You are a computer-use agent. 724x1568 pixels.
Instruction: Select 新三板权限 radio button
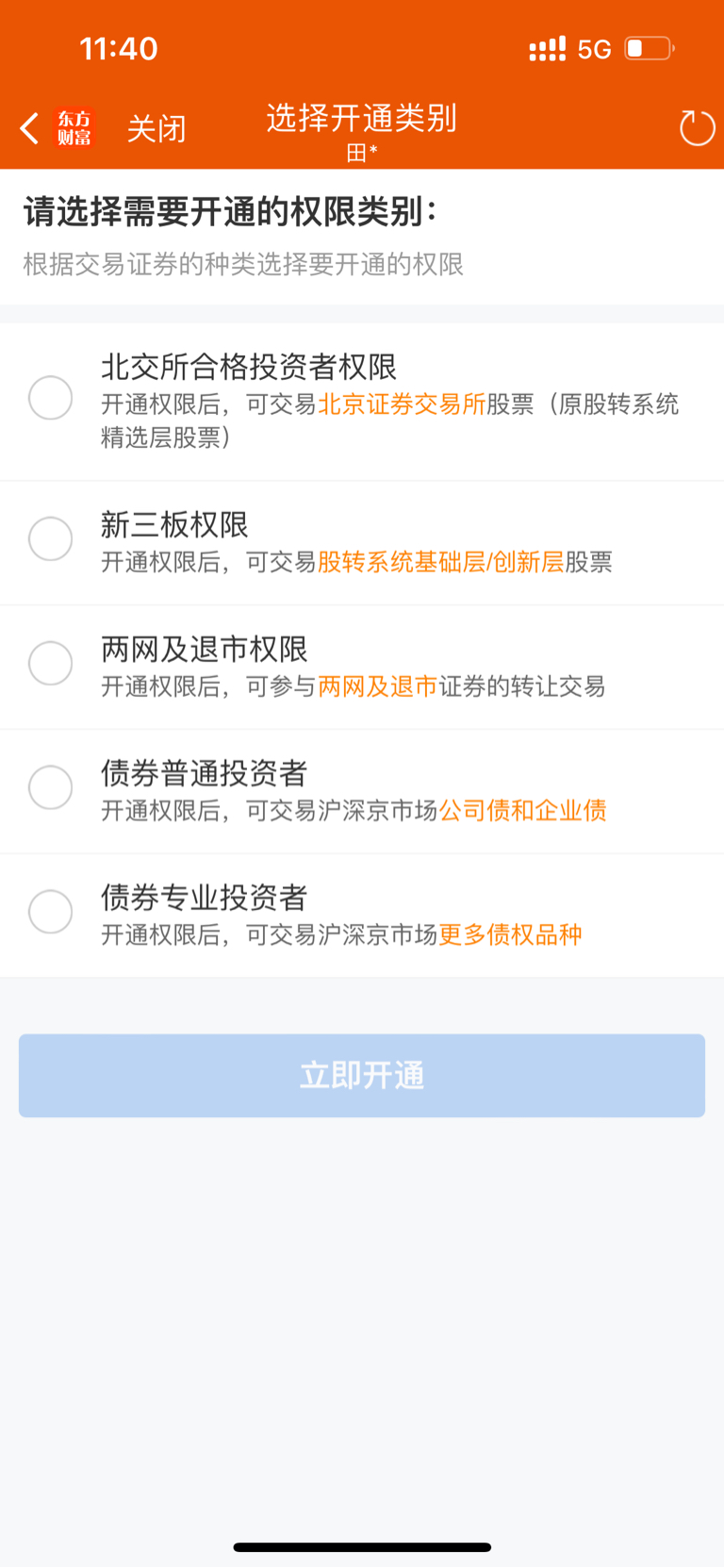(x=51, y=539)
